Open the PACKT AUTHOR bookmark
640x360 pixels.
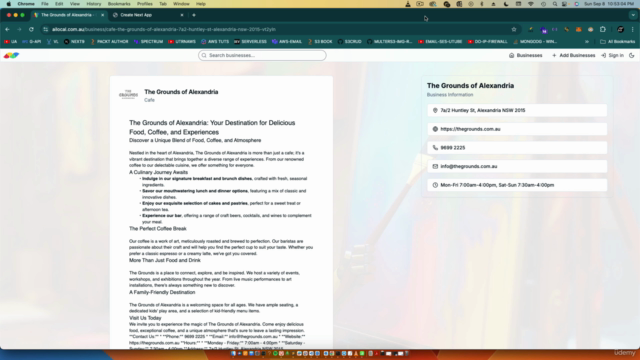(109, 42)
